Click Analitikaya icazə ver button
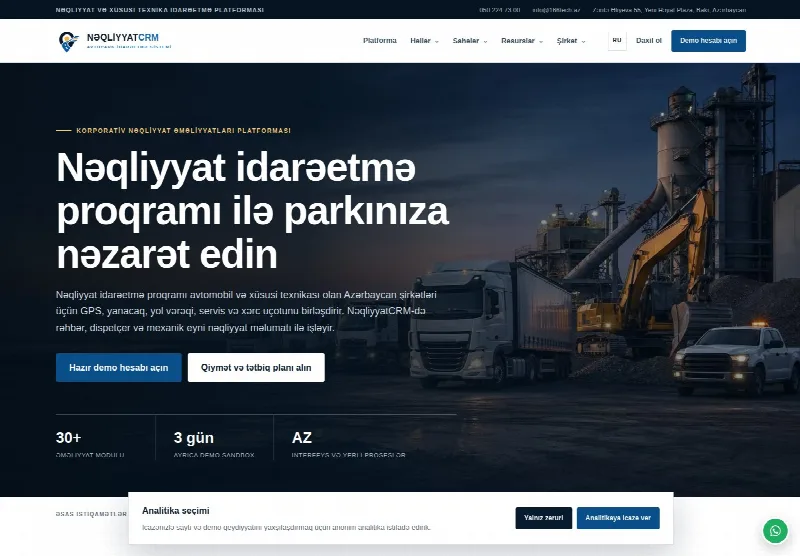Viewport: 800px width, 556px height. 618,518
